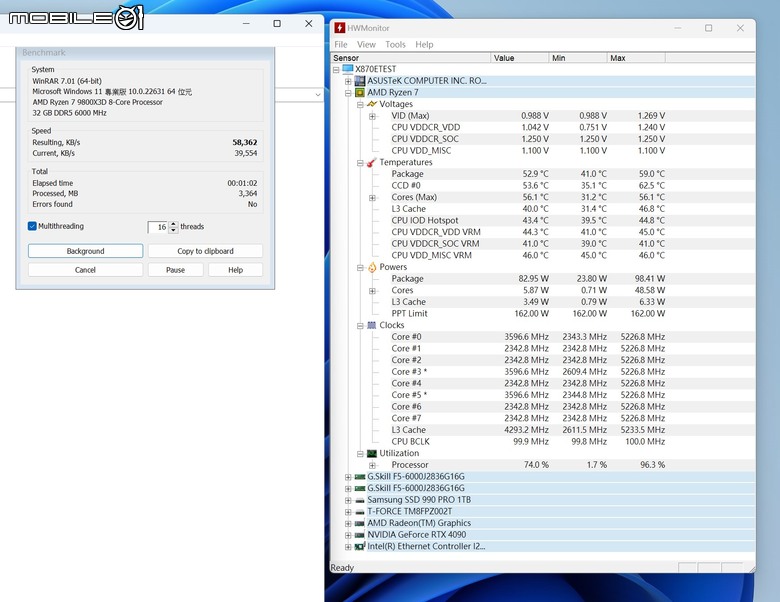Expand the VID (Max) entry
This screenshot has height=602, width=780.
pyautogui.click(x=372, y=116)
